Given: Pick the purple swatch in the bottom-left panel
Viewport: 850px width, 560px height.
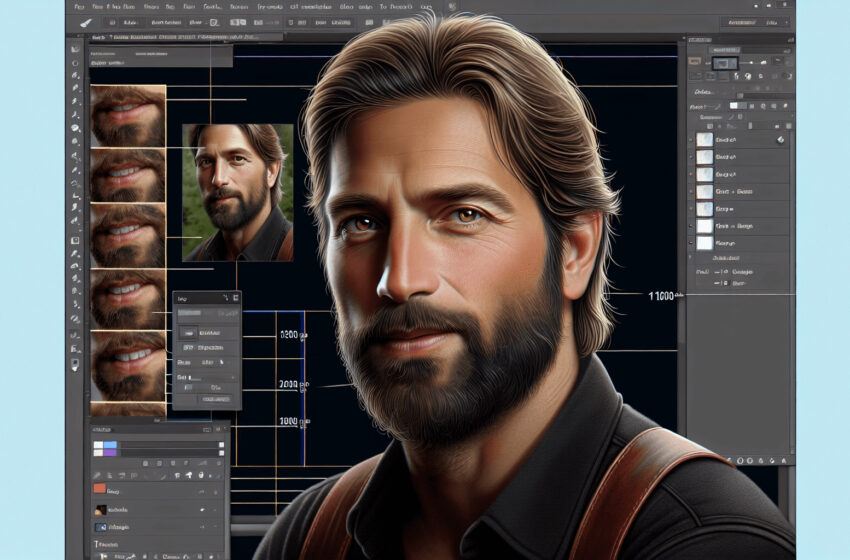Looking at the screenshot, I should (110, 453).
